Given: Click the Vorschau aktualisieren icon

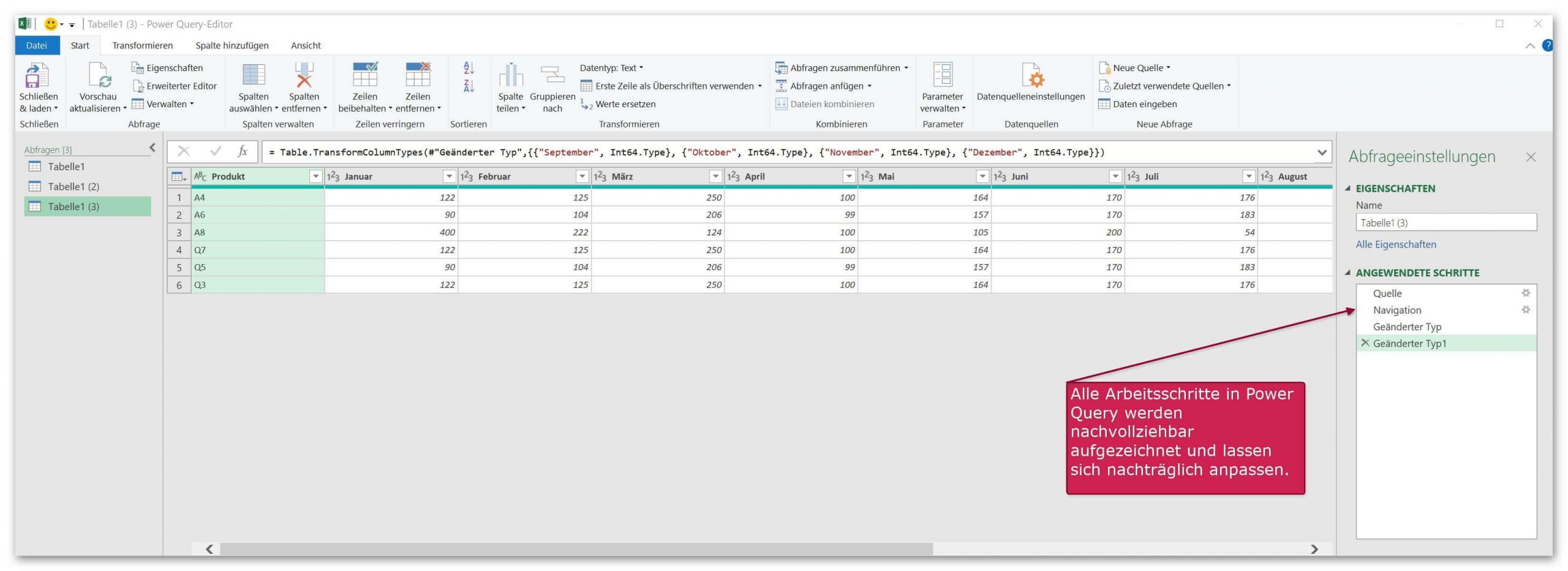Looking at the screenshot, I should (x=99, y=75).
